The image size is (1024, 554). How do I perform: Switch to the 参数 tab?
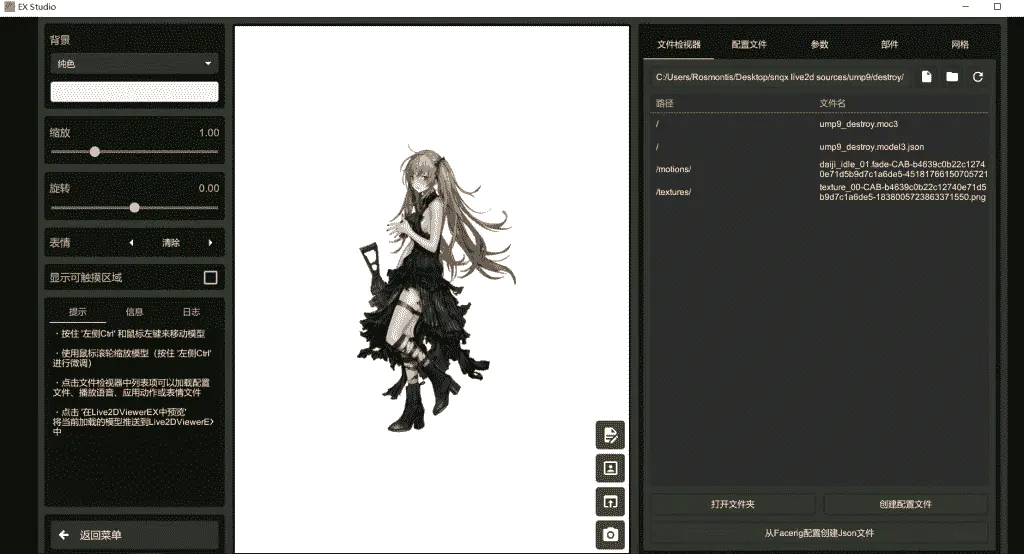819,44
